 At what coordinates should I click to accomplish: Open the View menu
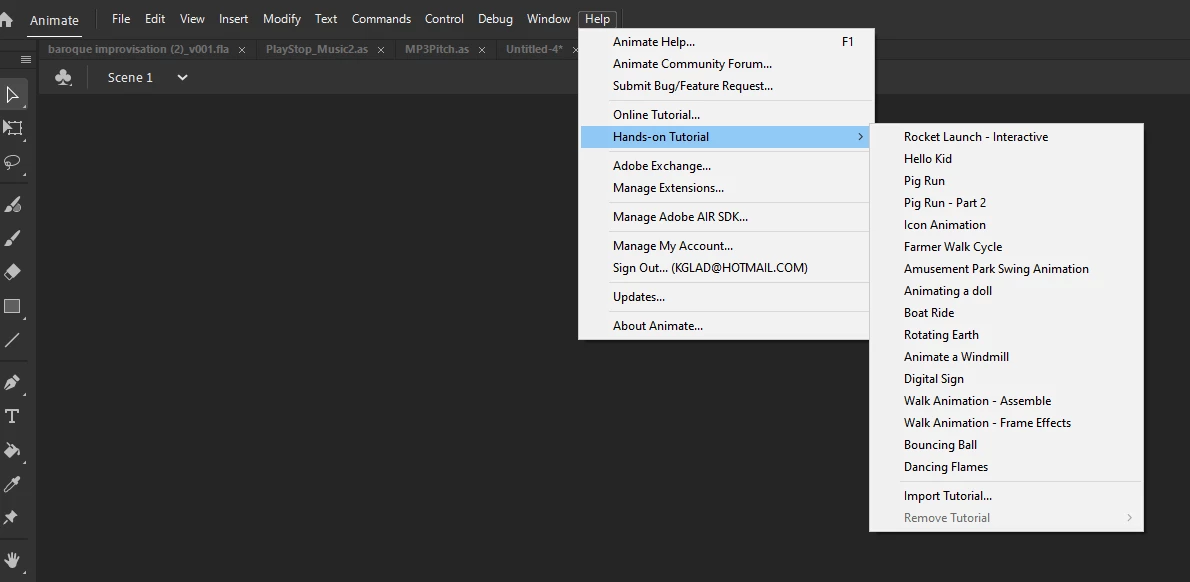point(192,19)
